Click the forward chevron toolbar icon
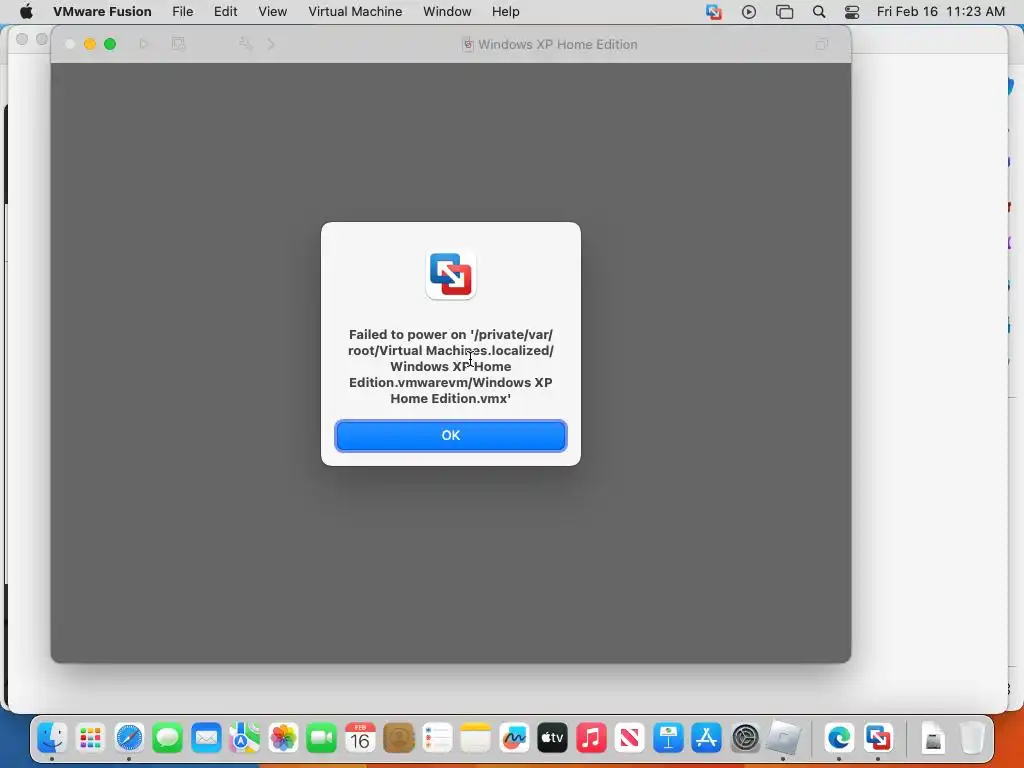1024x768 pixels. click(271, 44)
